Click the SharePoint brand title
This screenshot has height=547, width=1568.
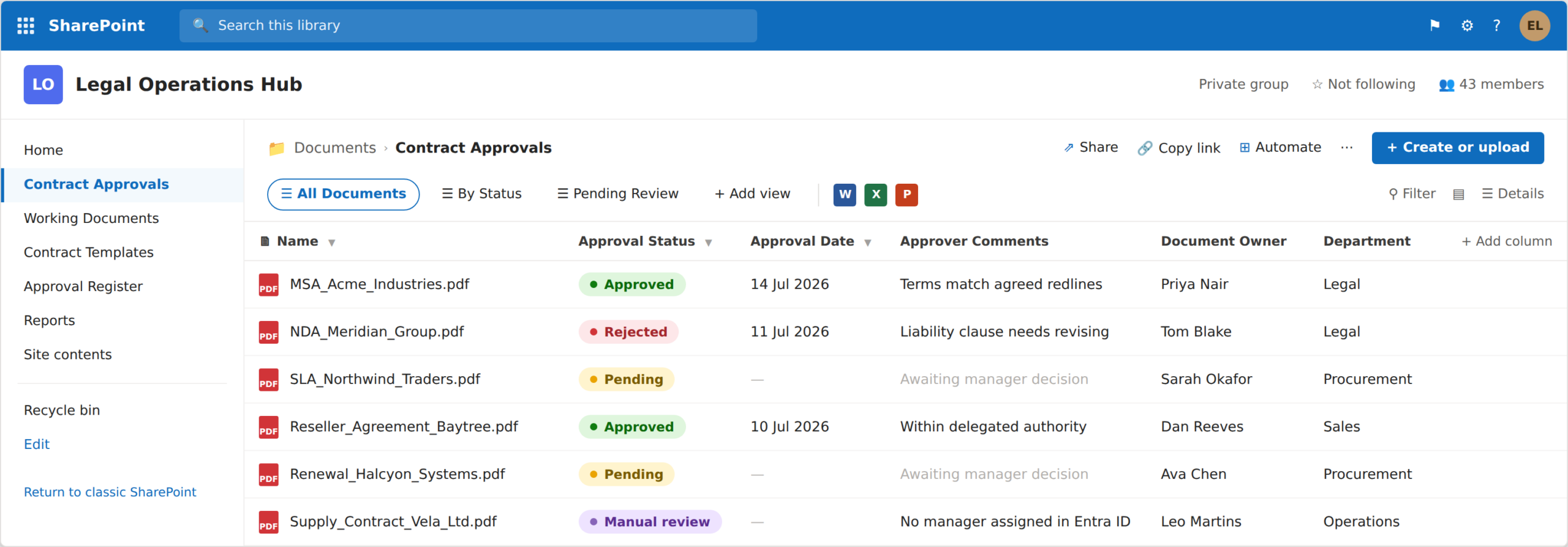tap(97, 26)
